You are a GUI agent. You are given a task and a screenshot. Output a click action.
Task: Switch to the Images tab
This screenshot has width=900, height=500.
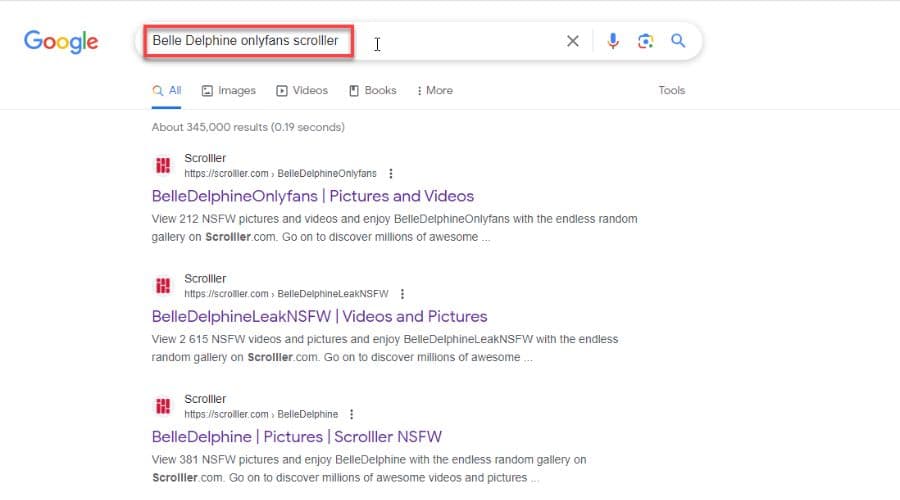pyautogui.click(x=228, y=91)
